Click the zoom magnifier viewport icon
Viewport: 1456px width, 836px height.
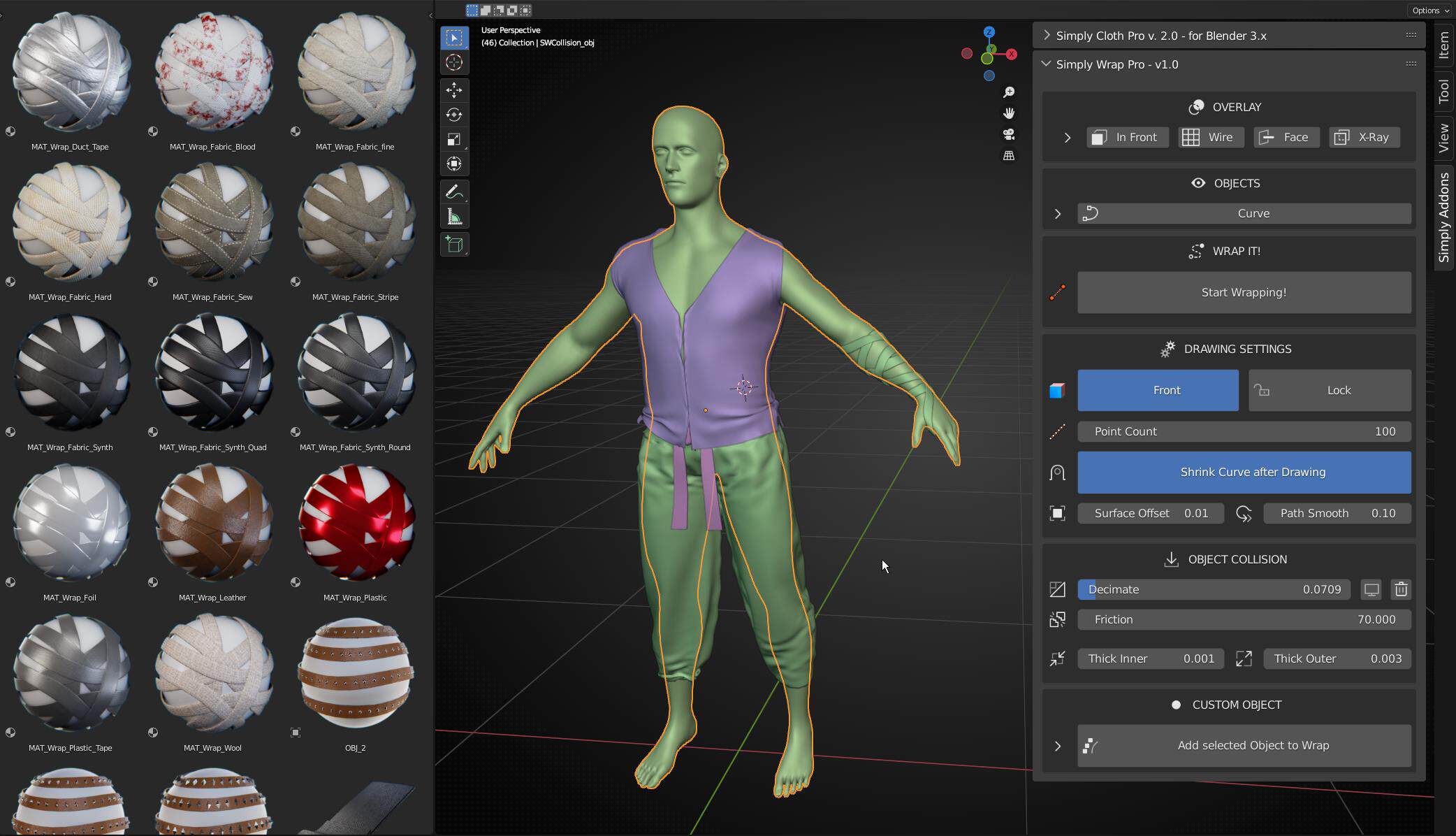[1009, 92]
